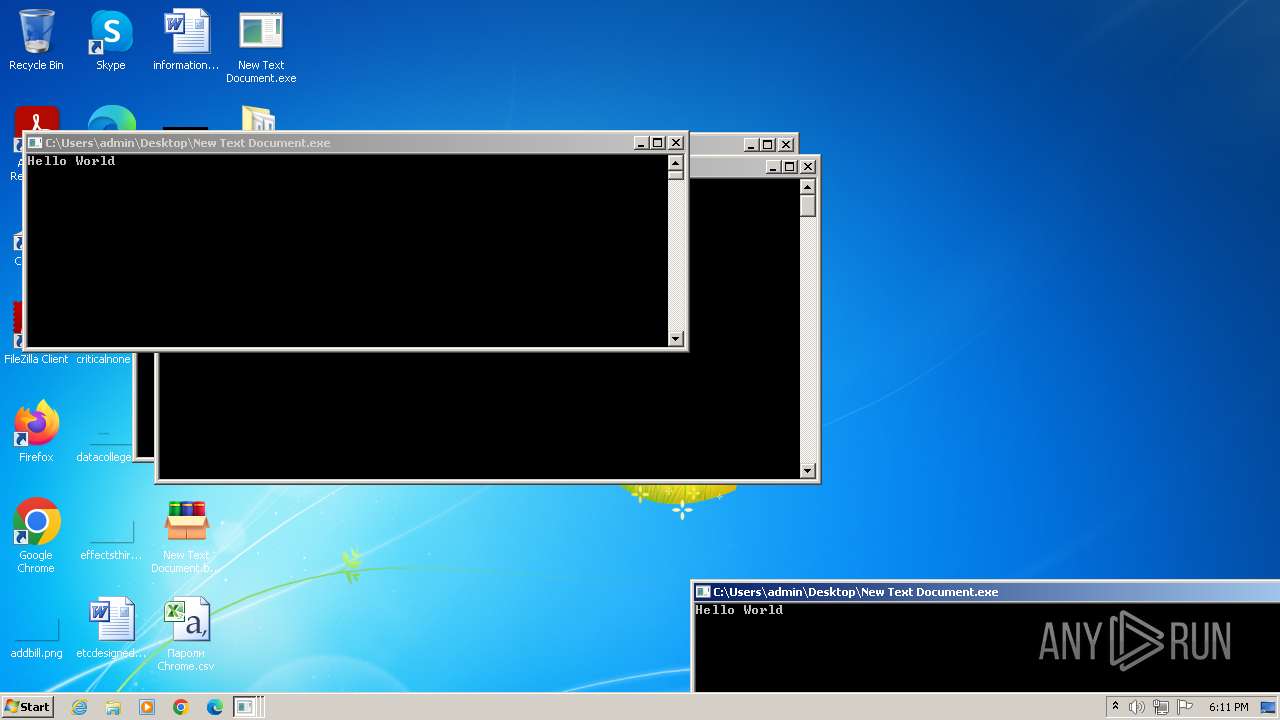Open Windows Media Player from the taskbar
Image resolution: width=1280 pixels, height=720 pixels.
pos(147,707)
